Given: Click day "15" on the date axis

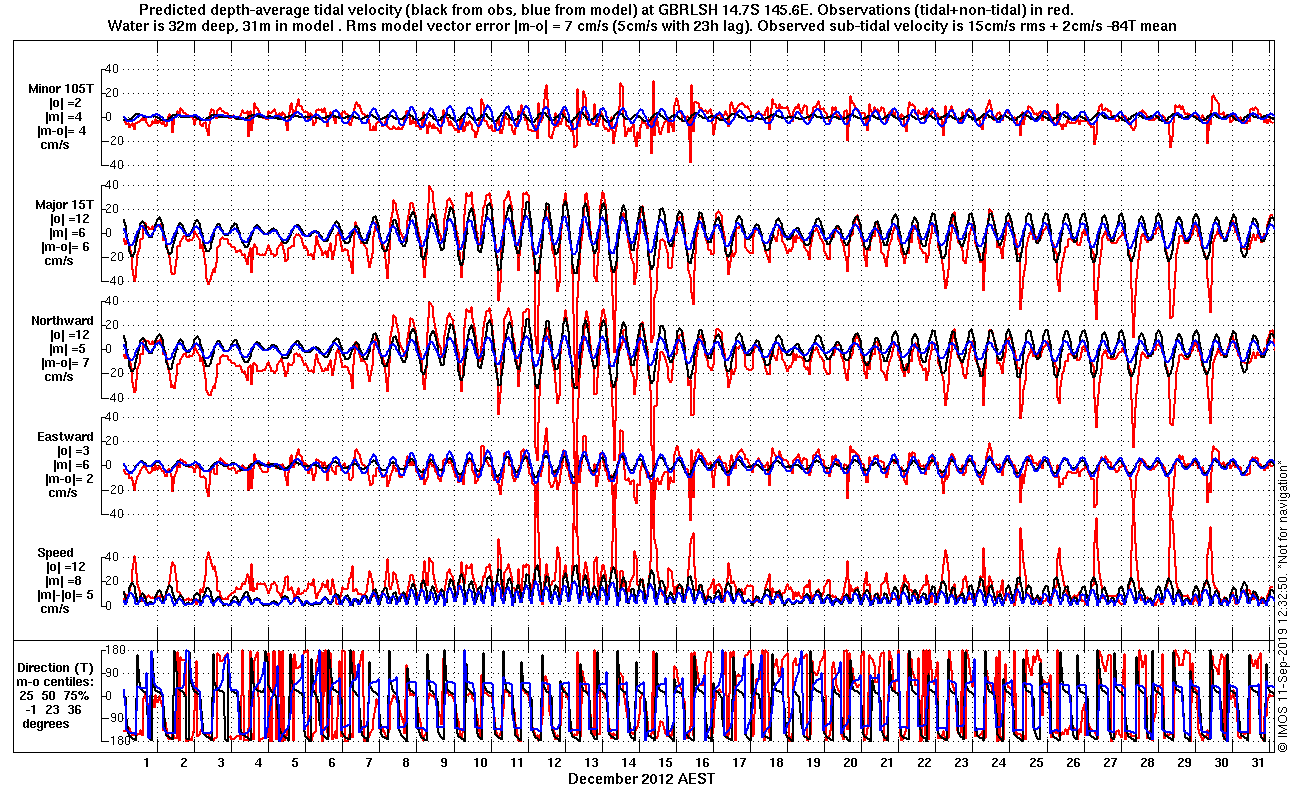Looking at the screenshot, I should point(665,762).
